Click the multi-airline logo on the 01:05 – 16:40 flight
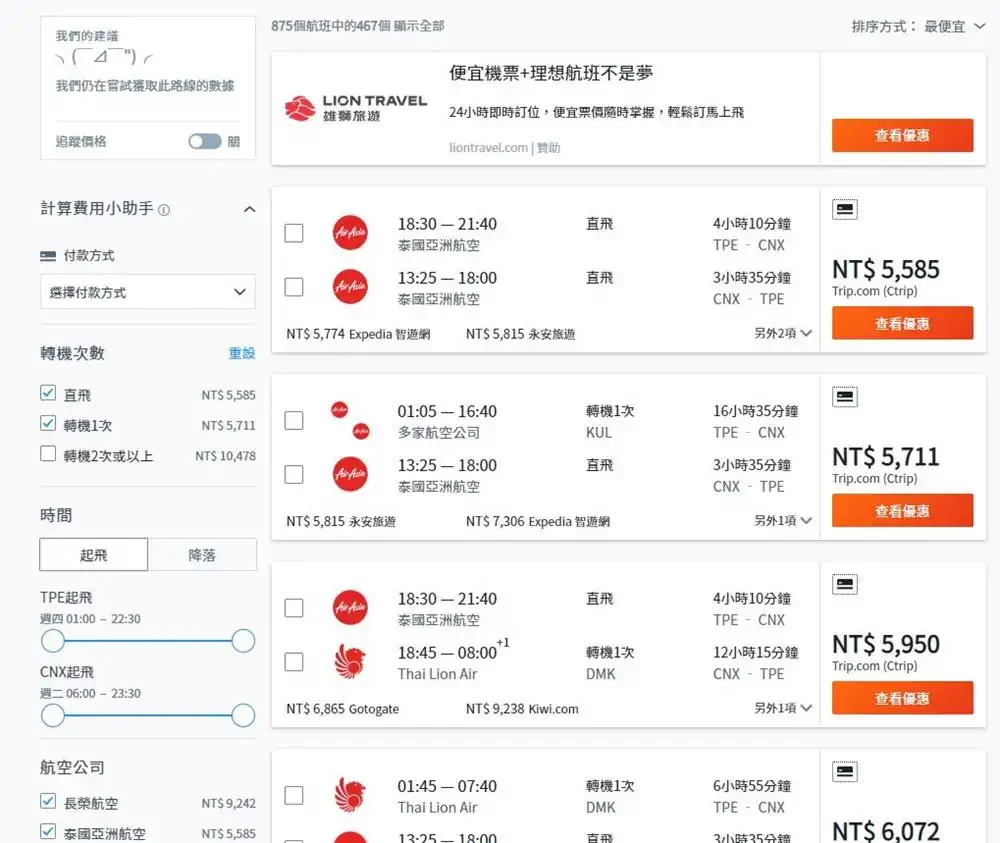Image resolution: width=1000 pixels, height=843 pixels. coord(350,420)
